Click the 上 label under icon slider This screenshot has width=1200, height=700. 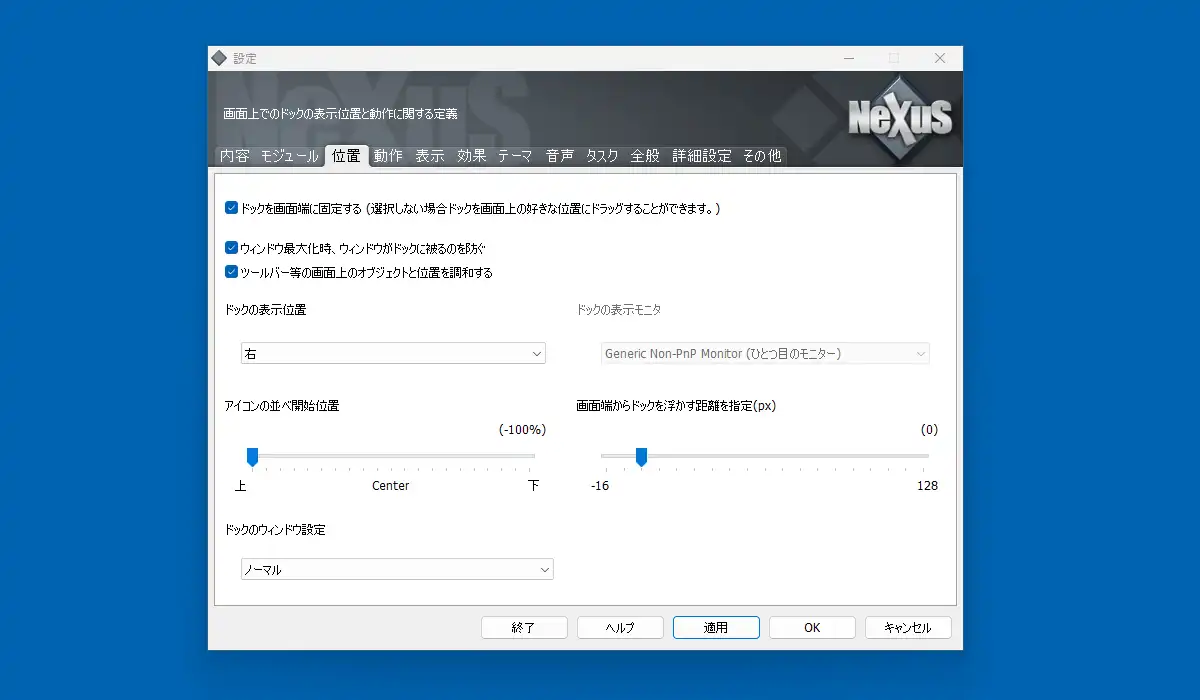point(240,486)
